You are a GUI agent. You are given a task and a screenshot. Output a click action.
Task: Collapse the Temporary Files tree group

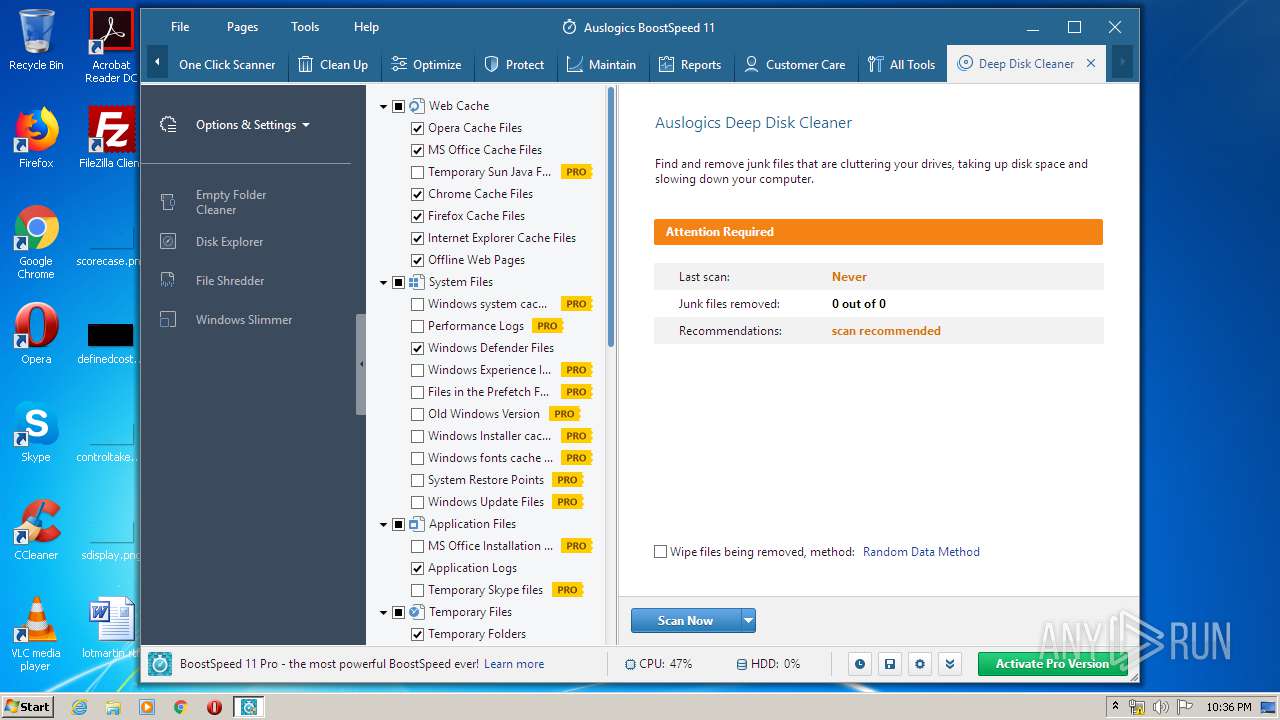[383, 612]
